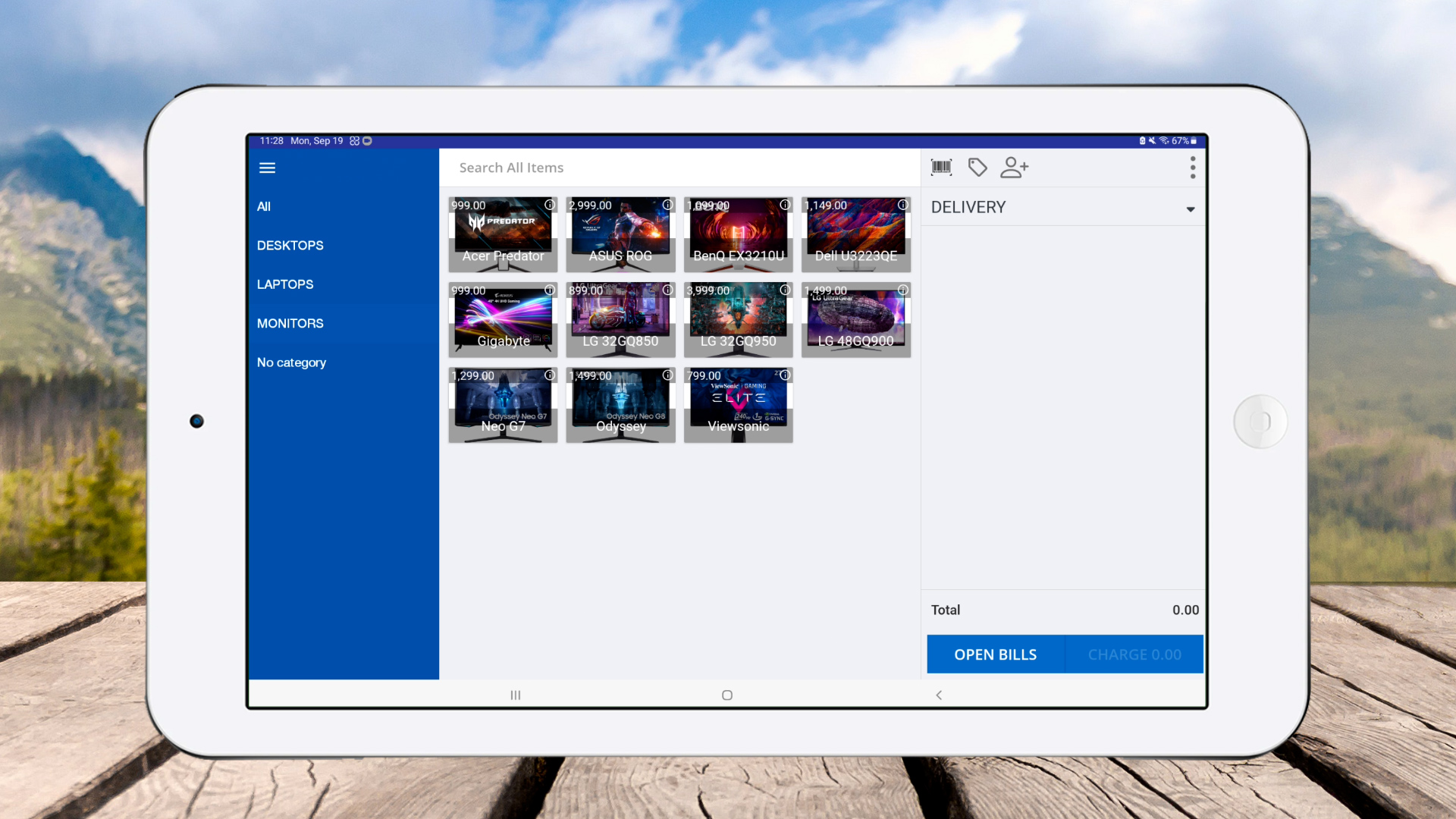
Task: Tap Android home navigation button
Action: (727, 695)
